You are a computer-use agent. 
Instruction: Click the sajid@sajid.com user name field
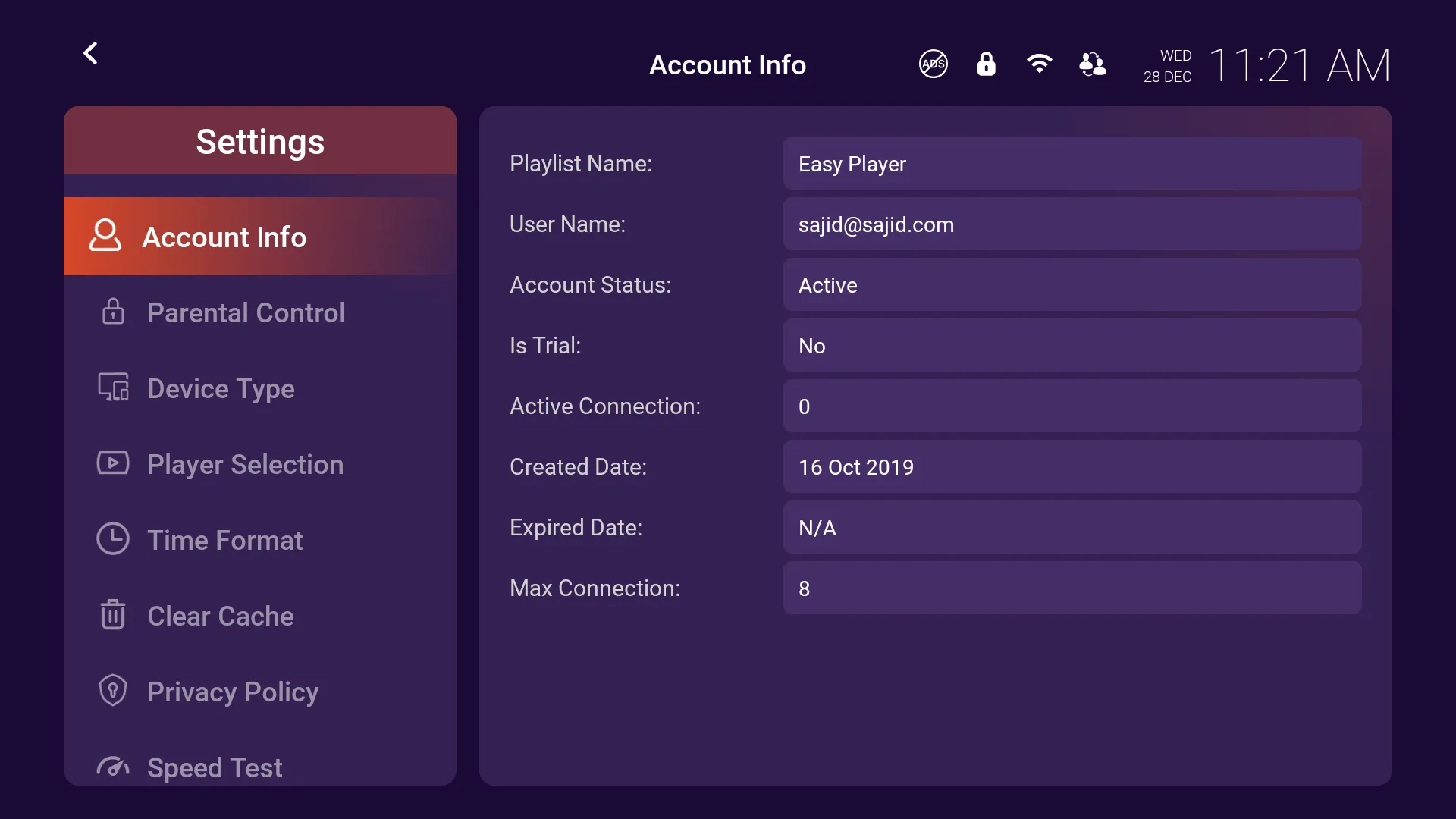1072,224
